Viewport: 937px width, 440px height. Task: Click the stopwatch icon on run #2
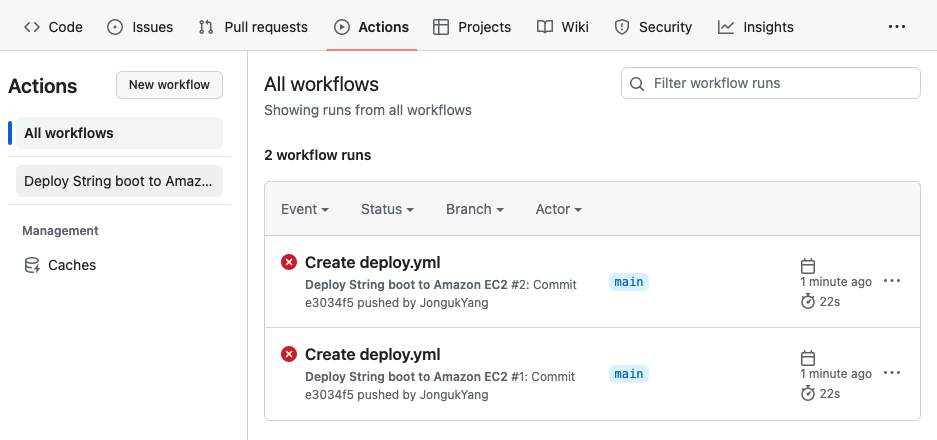[x=808, y=301]
